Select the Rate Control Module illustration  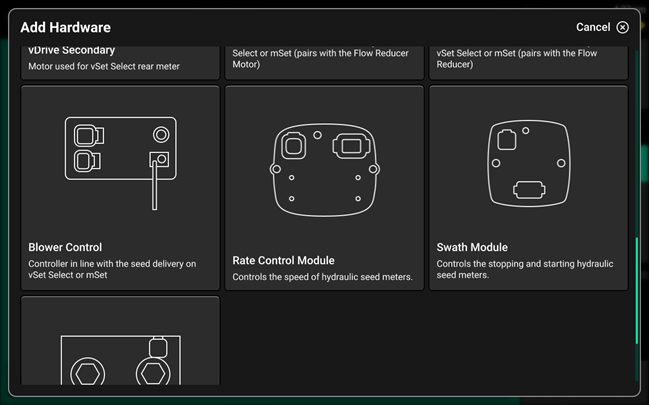click(325, 169)
